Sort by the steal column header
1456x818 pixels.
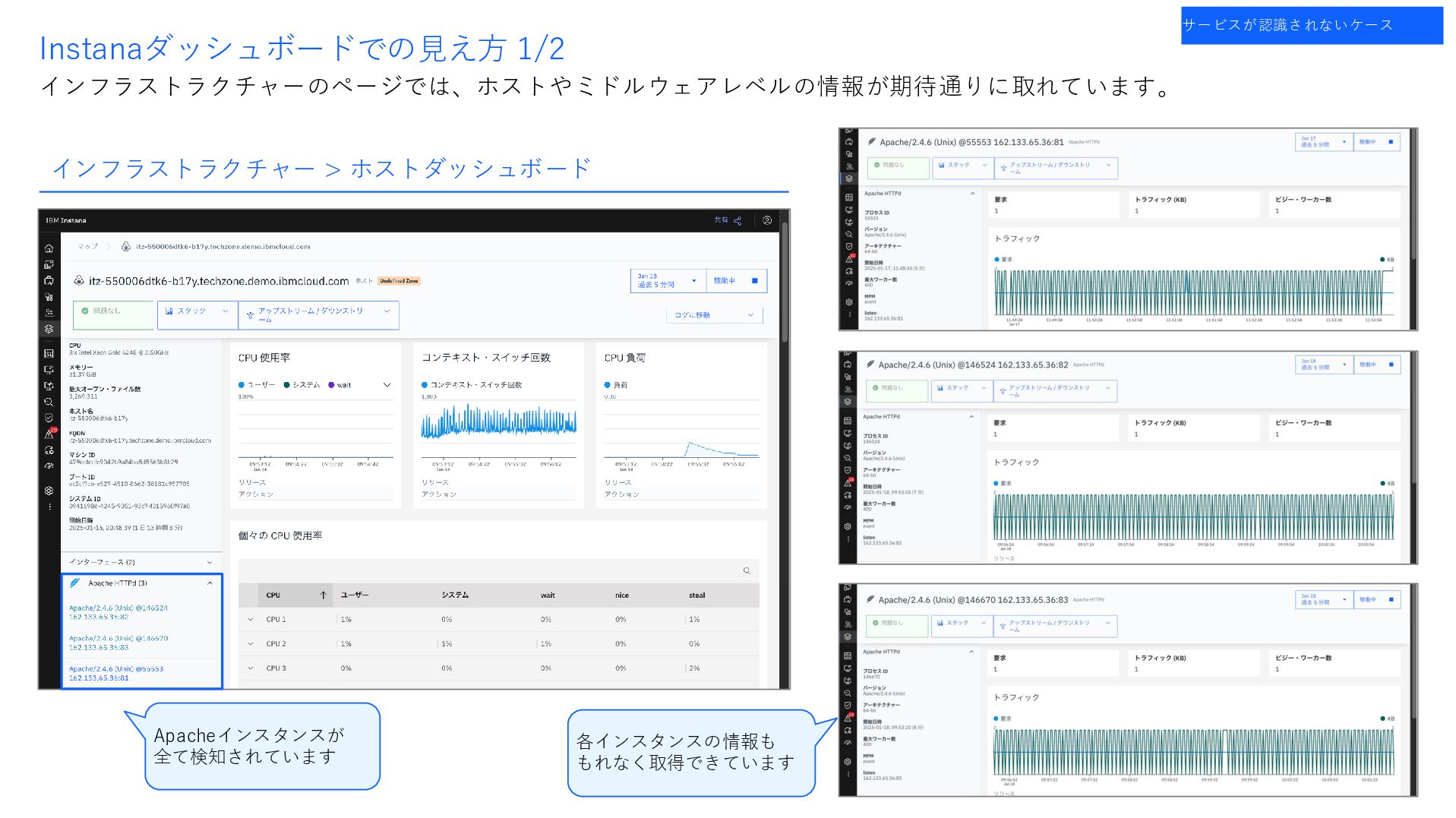click(697, 595)
